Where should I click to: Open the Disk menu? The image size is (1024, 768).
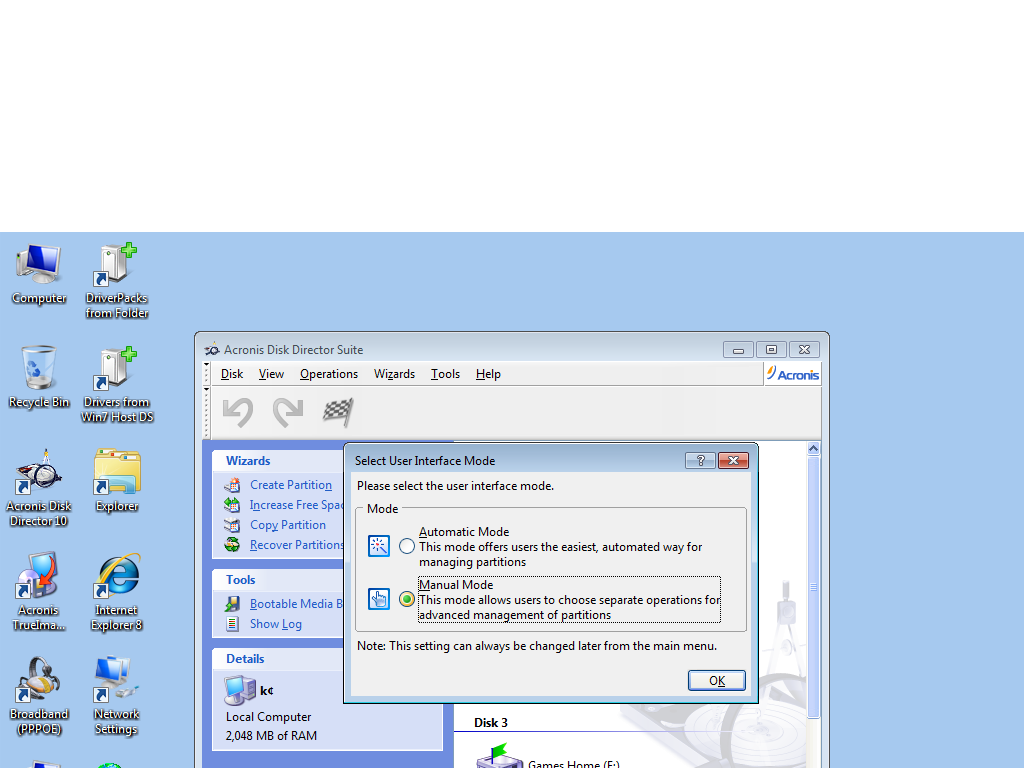232,374
